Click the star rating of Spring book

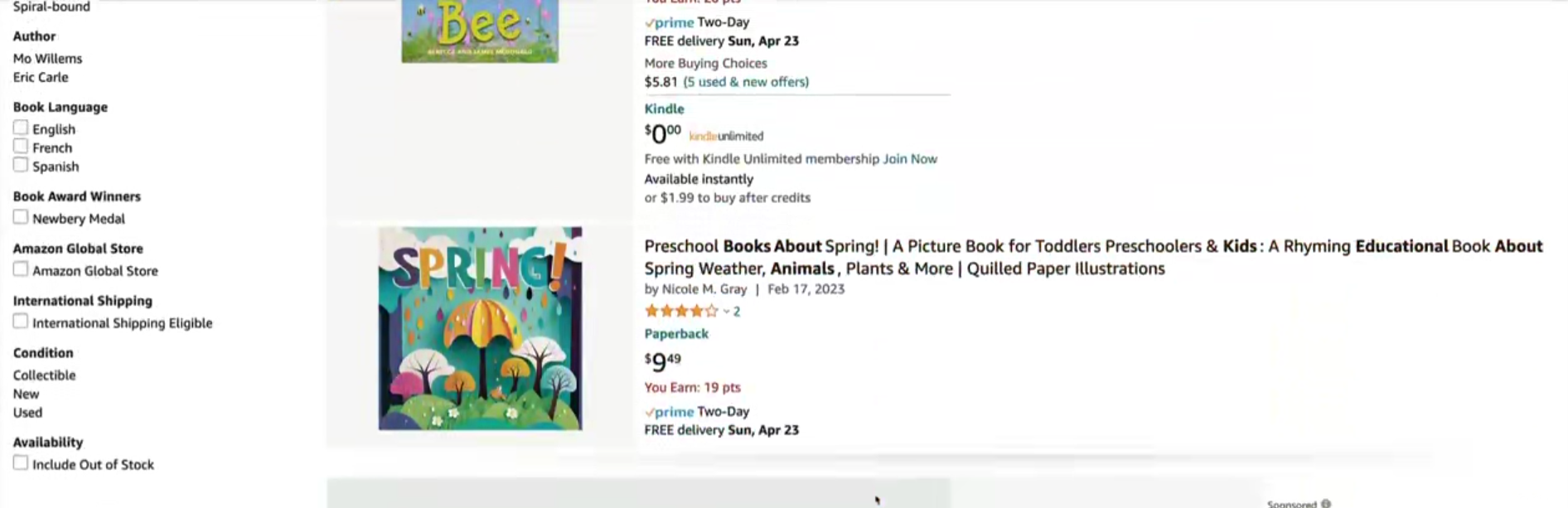[x=681, y=311]
